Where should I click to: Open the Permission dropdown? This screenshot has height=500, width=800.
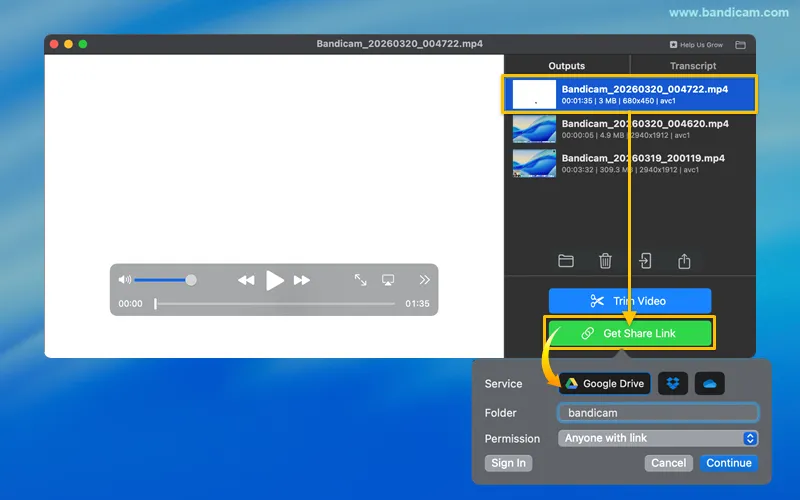pyautogui.click(x=658, y=438)
